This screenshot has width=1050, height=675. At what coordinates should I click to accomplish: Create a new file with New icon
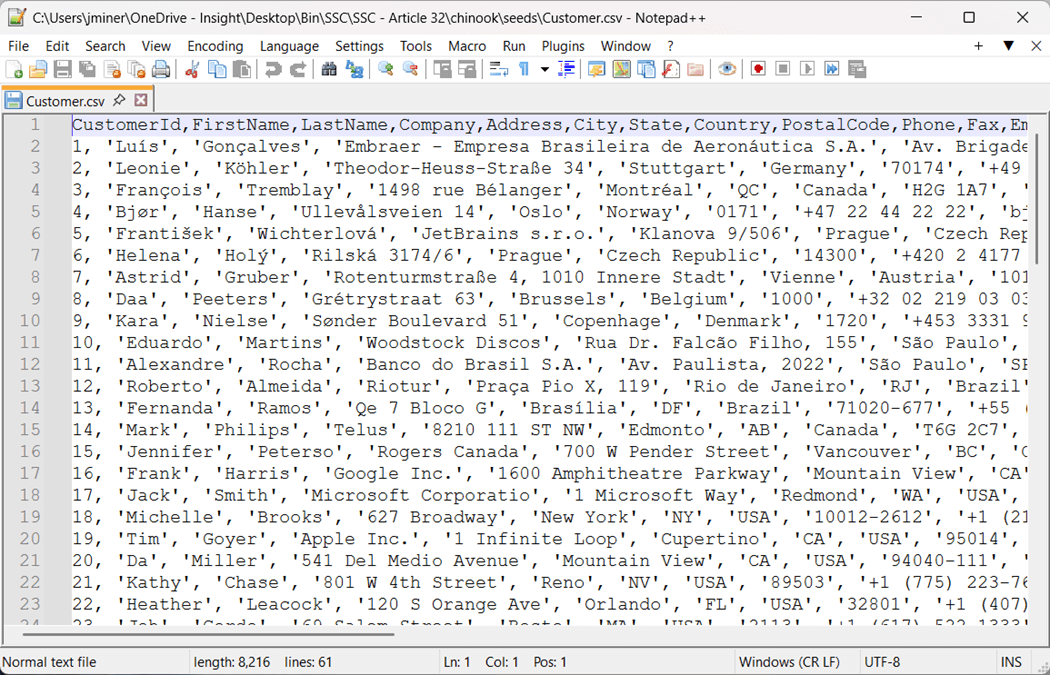coord(14,69)
